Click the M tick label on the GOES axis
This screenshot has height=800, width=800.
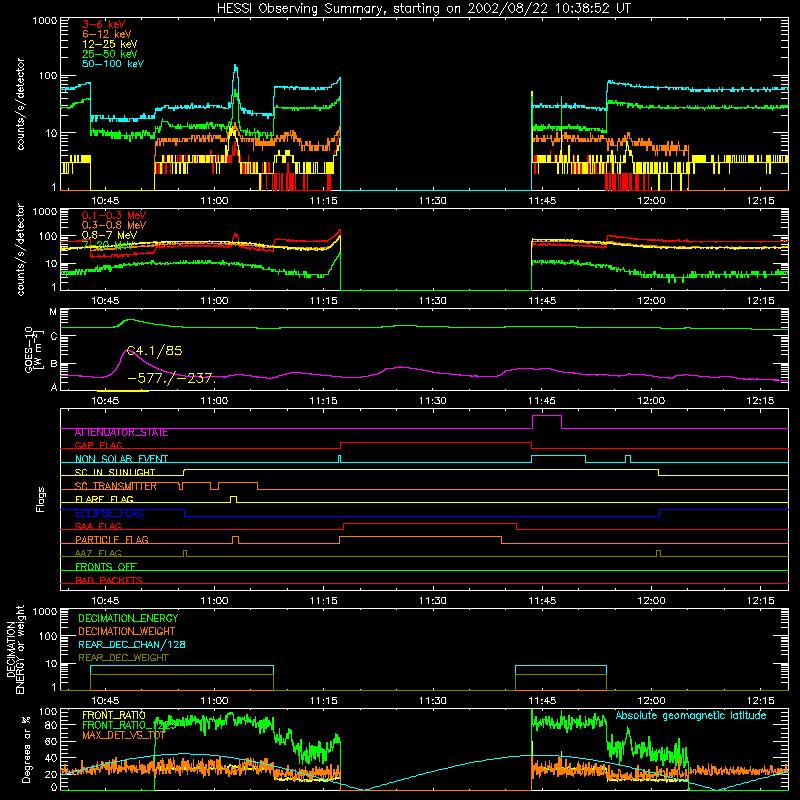pyautogui.click(x=53, y=312)
